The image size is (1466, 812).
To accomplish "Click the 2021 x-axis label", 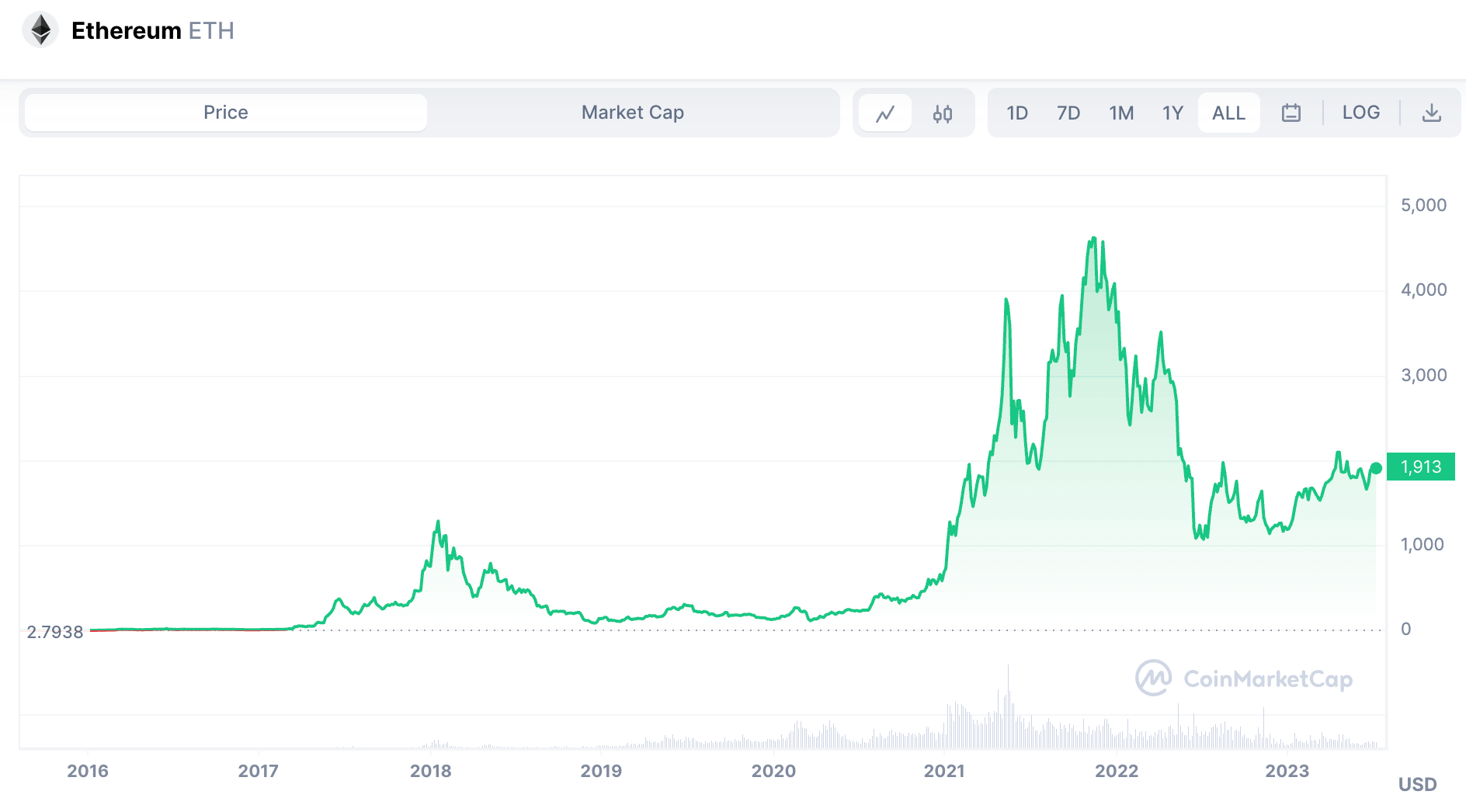I will click(944, 771).
